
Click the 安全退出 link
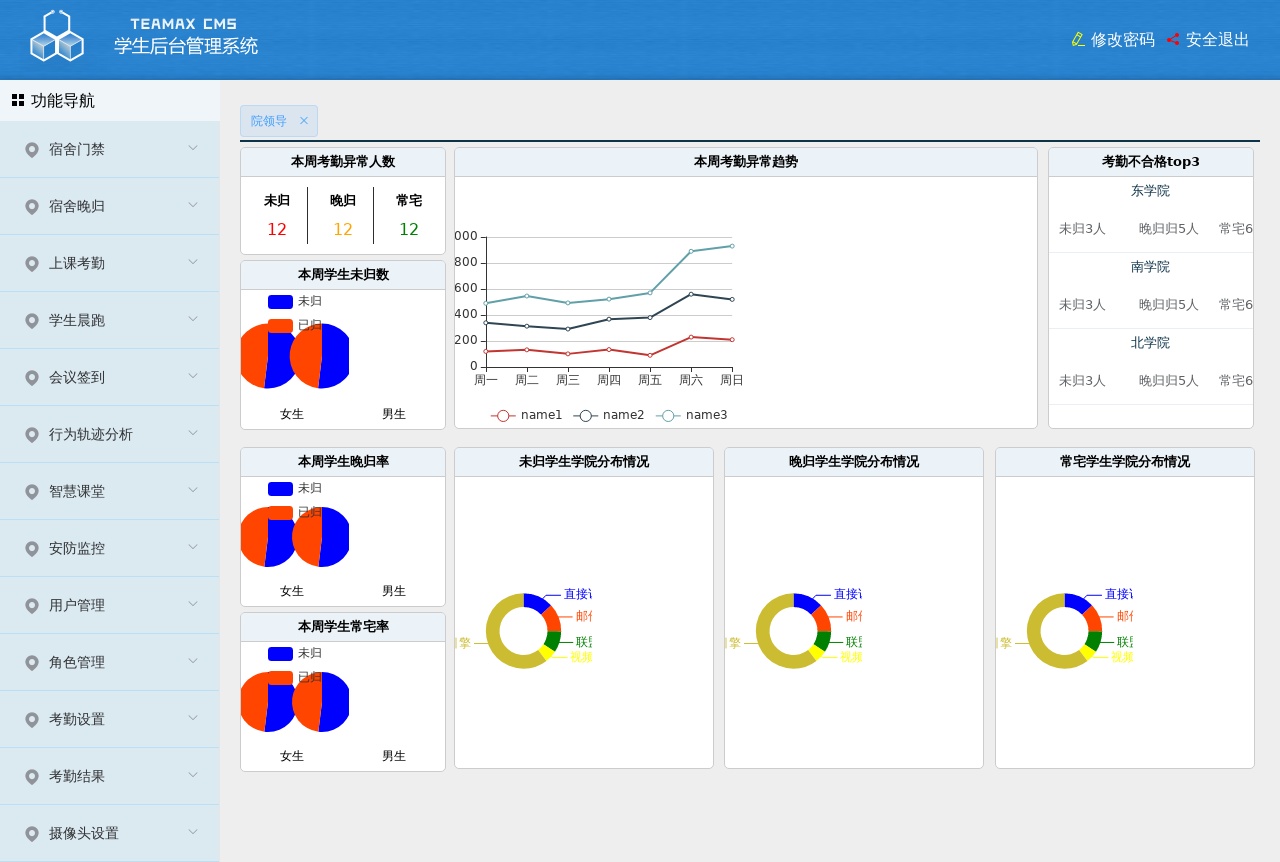tap(1218, 40)
